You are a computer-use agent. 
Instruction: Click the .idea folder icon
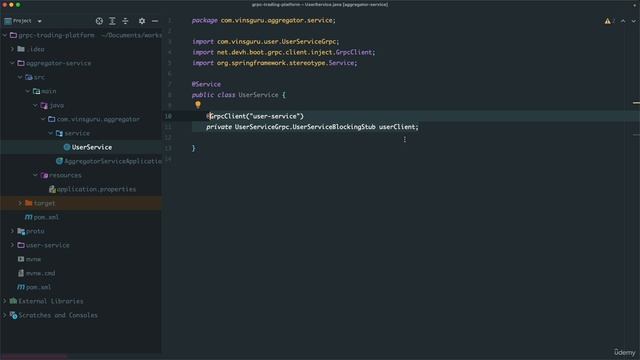tap(21, 49)
